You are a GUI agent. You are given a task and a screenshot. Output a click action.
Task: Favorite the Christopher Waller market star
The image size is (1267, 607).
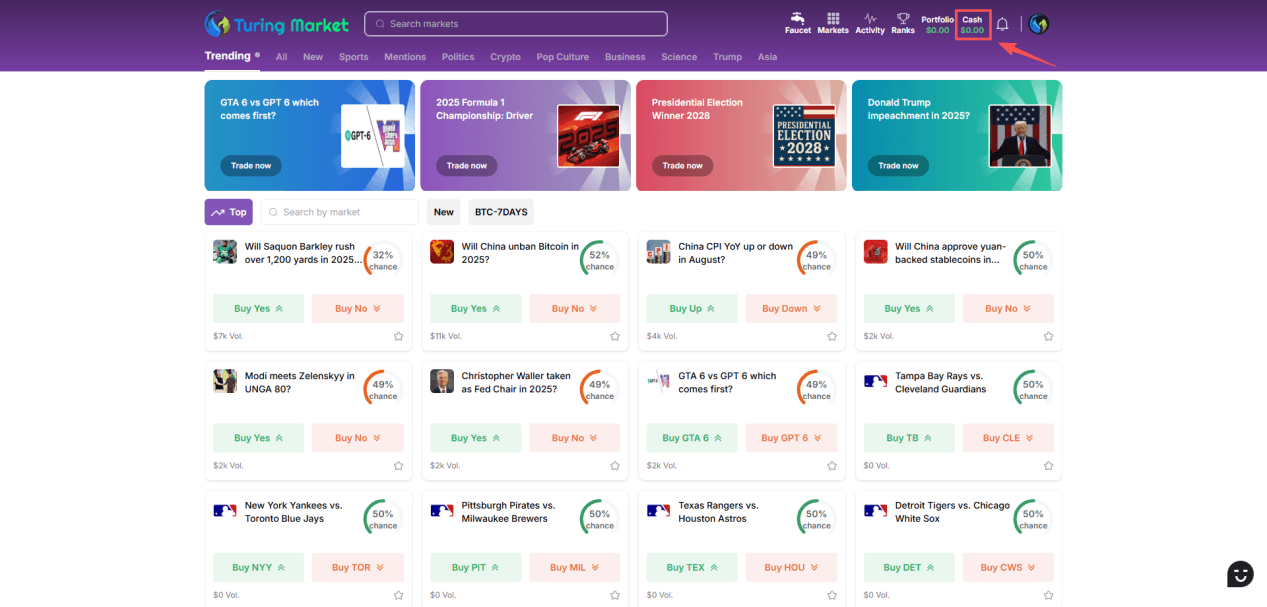pyautogui.click(x=615, y=466)
